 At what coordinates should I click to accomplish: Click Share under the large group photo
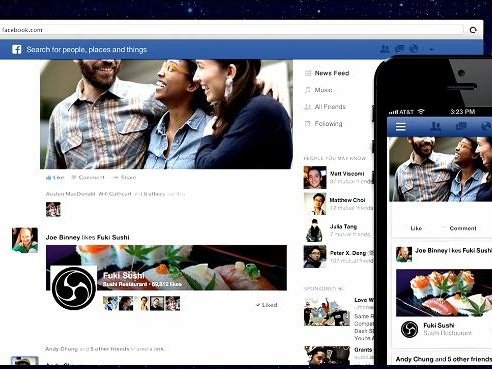[125, 178]
